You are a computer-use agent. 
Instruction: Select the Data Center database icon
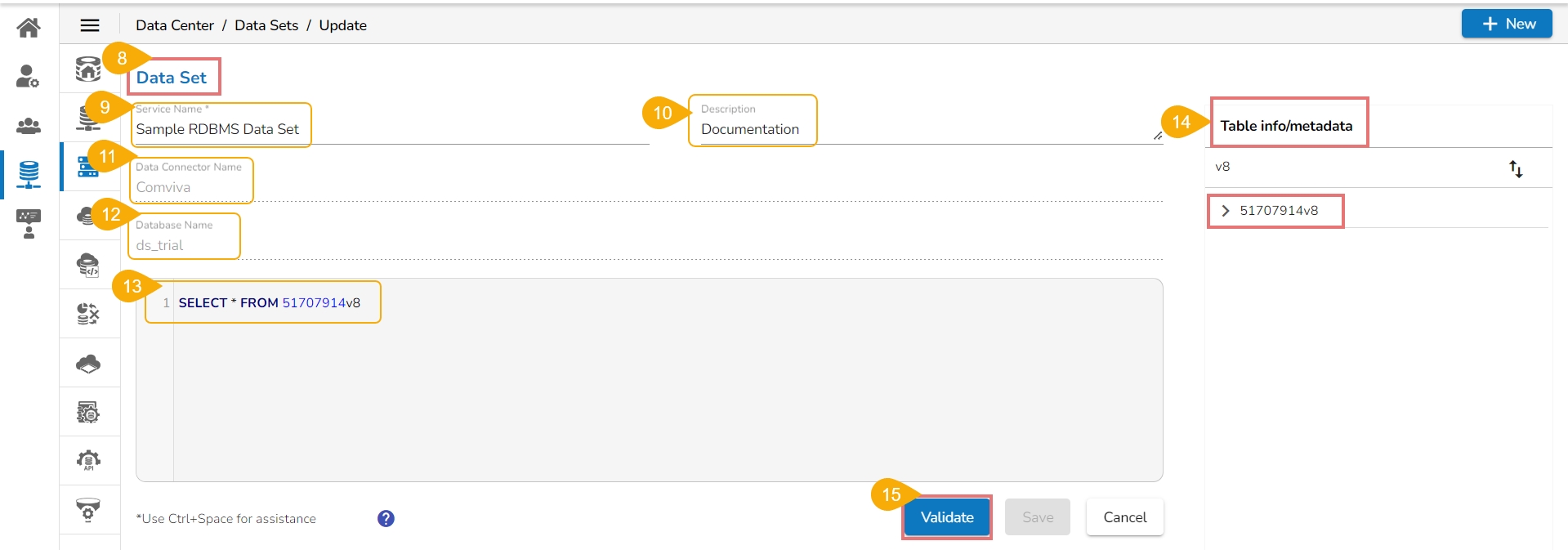(x=29, y=174)
